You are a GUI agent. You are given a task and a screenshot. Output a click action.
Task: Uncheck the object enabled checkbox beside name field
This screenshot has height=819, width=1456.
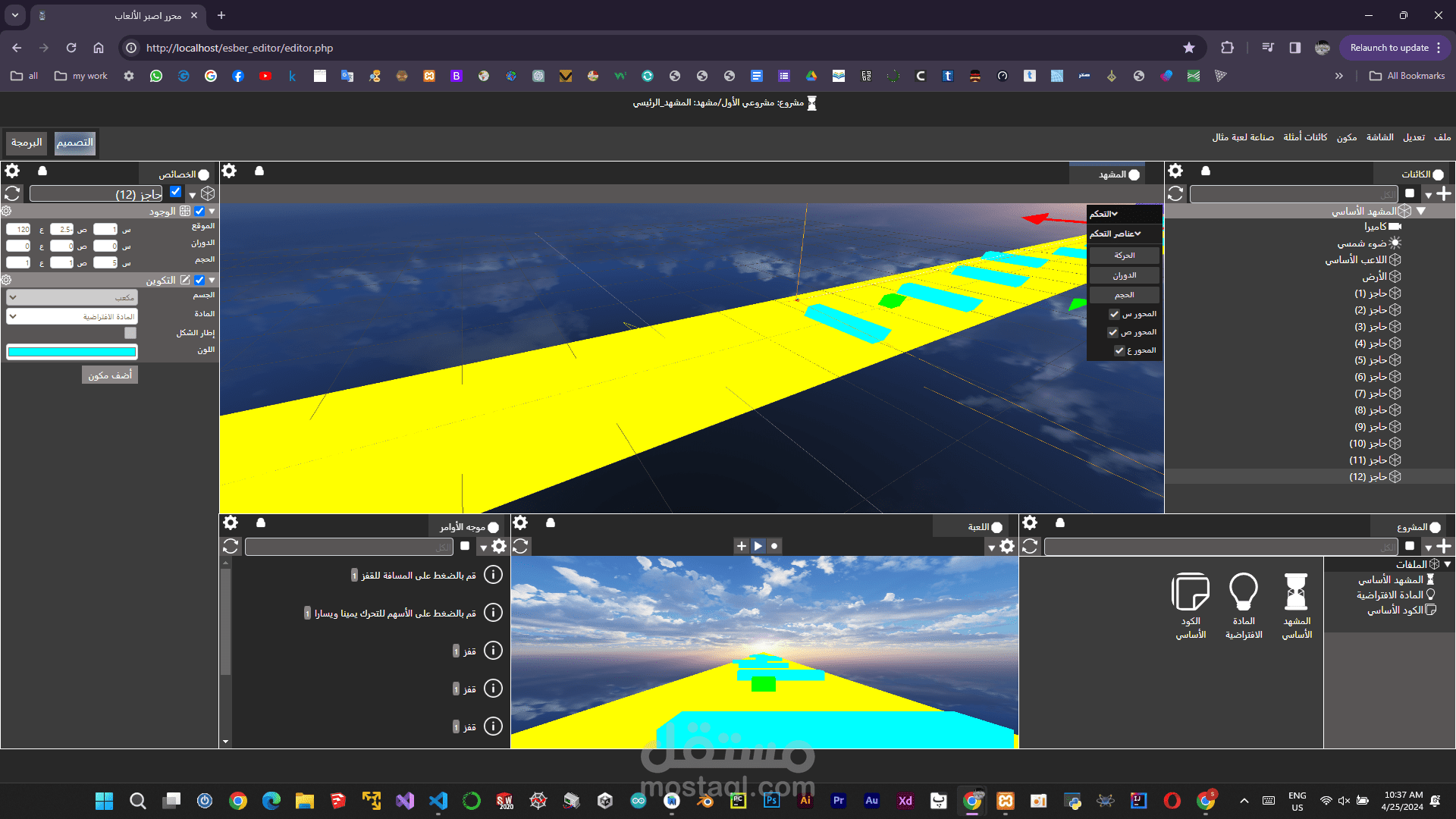pyautogui.click(x=176, y=193)
